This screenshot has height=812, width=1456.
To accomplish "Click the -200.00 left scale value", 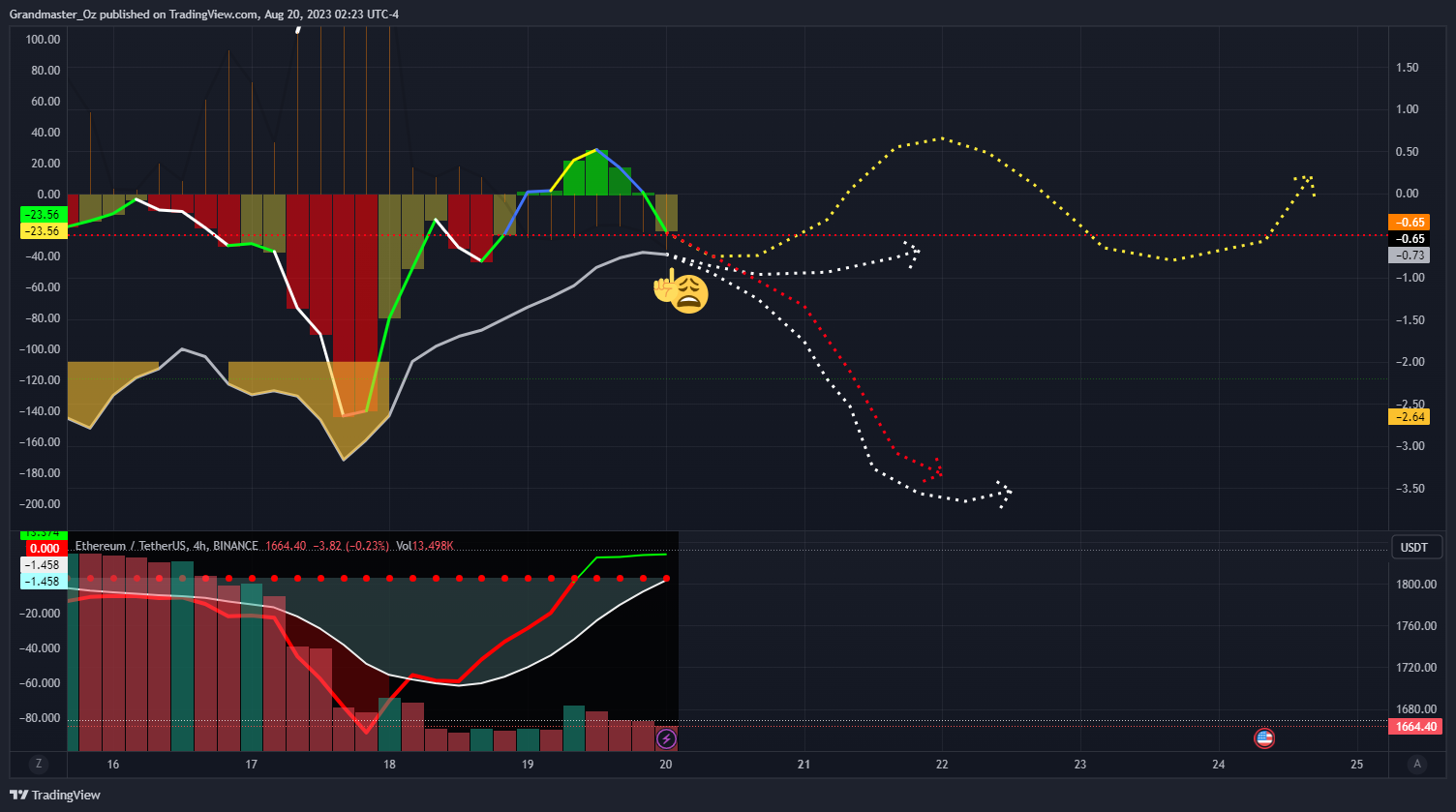I will pos(42,504).
